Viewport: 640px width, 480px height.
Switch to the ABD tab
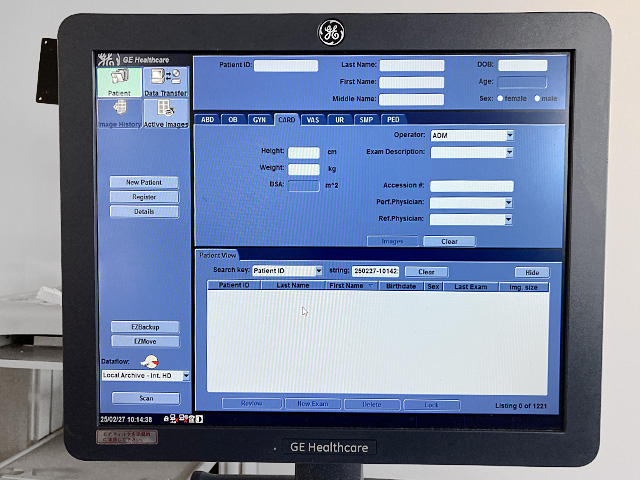coord(207,120)
